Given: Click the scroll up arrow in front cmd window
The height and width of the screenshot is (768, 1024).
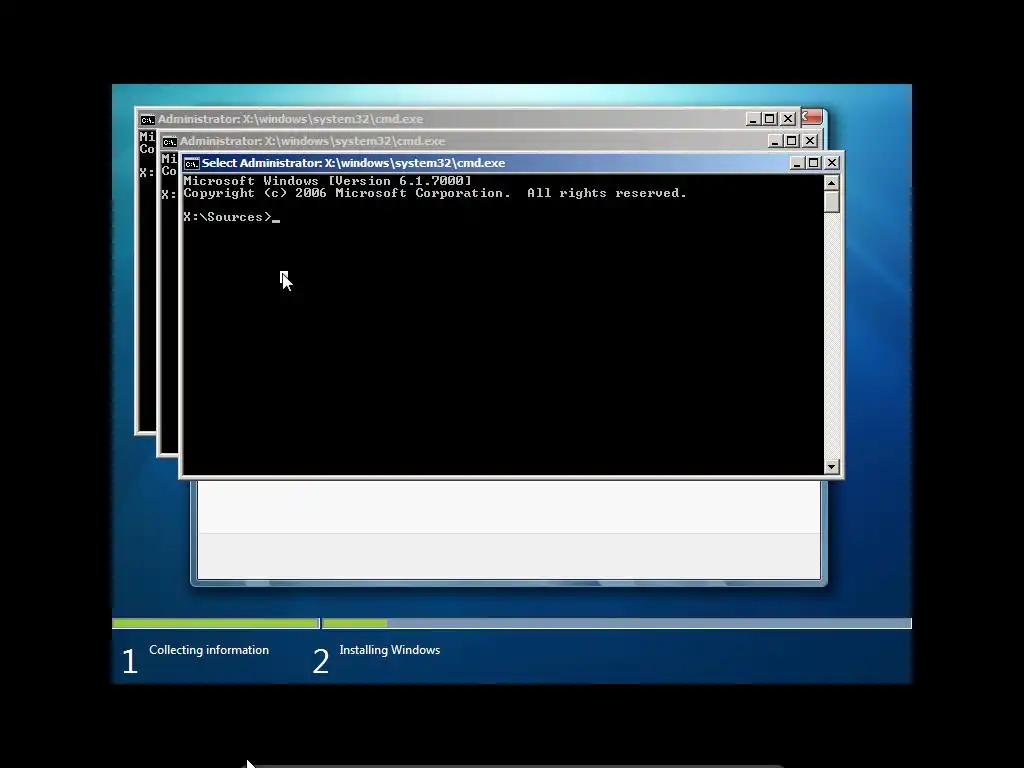Looking at the screenshot, I should (x=831, y=183).
